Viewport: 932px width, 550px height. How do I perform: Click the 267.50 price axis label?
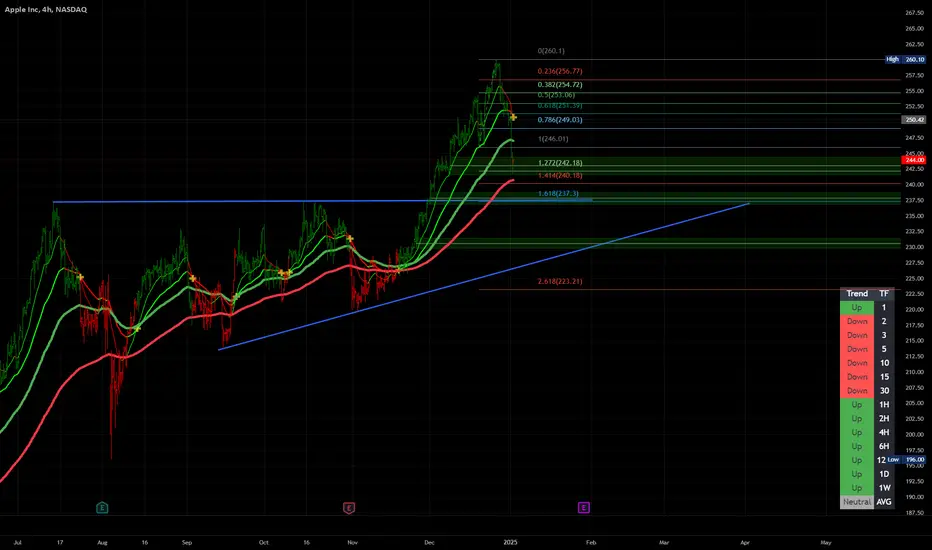pos(914,12)
